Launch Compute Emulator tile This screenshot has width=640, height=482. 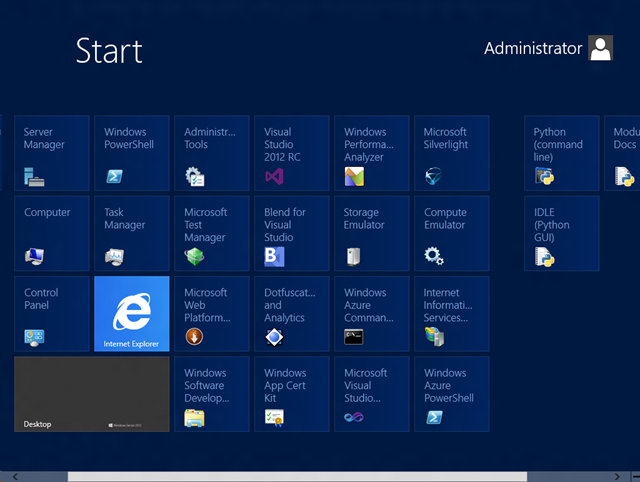pyautogui.click(x=451, y=234)
